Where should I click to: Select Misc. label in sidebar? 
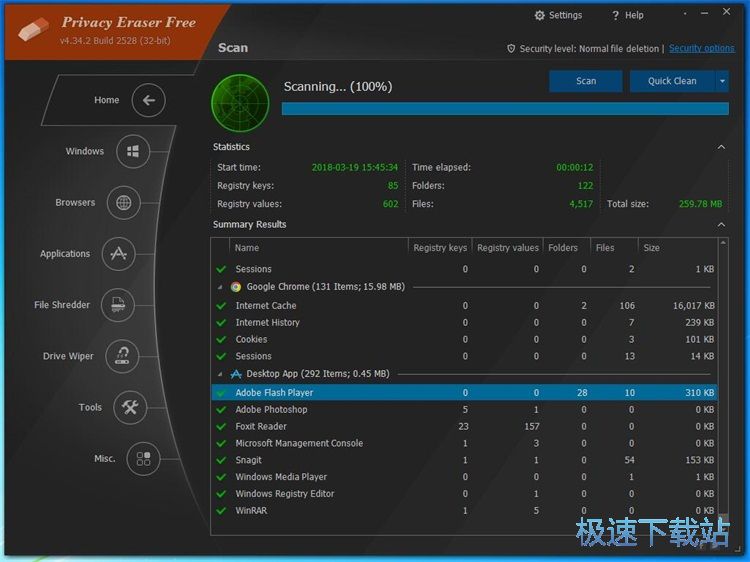(105, 459)
